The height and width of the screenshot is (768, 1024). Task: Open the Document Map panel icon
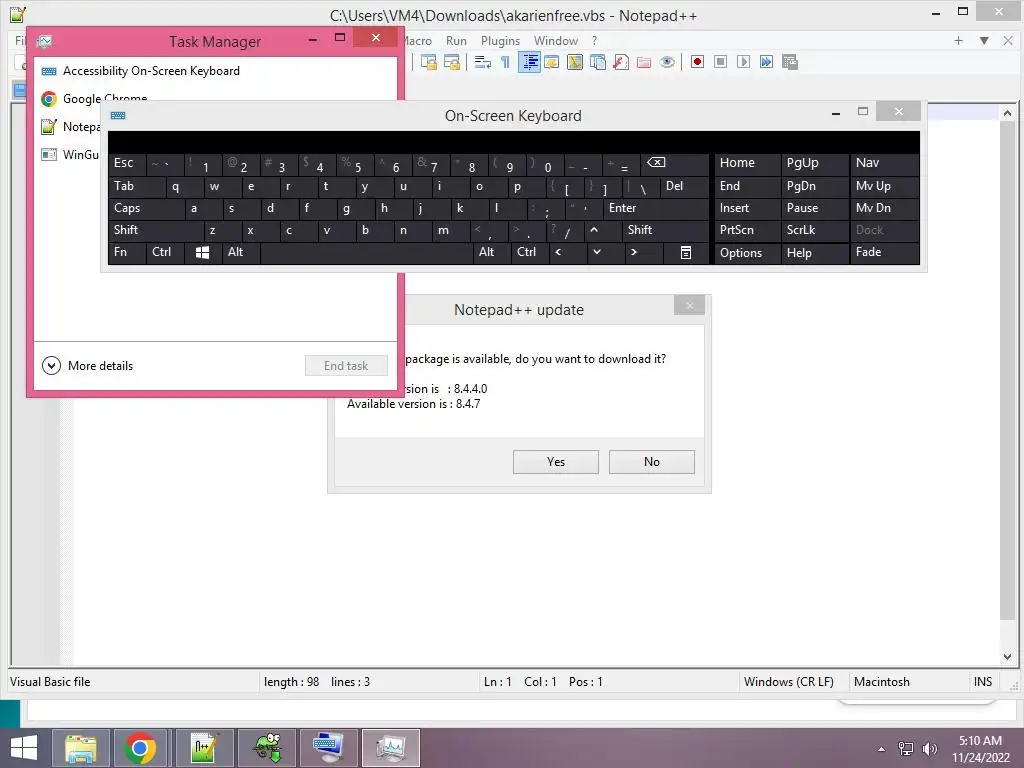click(575, 62)
